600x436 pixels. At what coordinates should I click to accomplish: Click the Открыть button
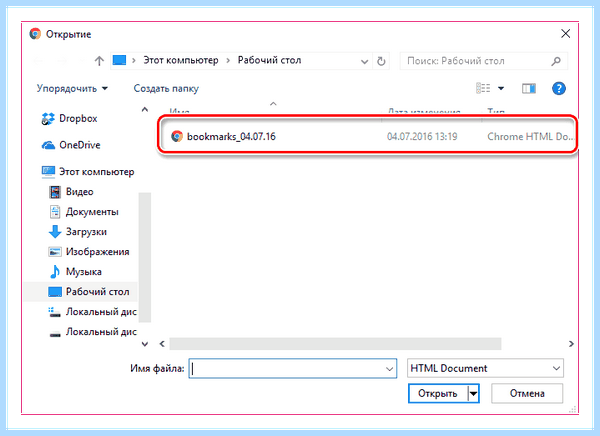[438, 394]
